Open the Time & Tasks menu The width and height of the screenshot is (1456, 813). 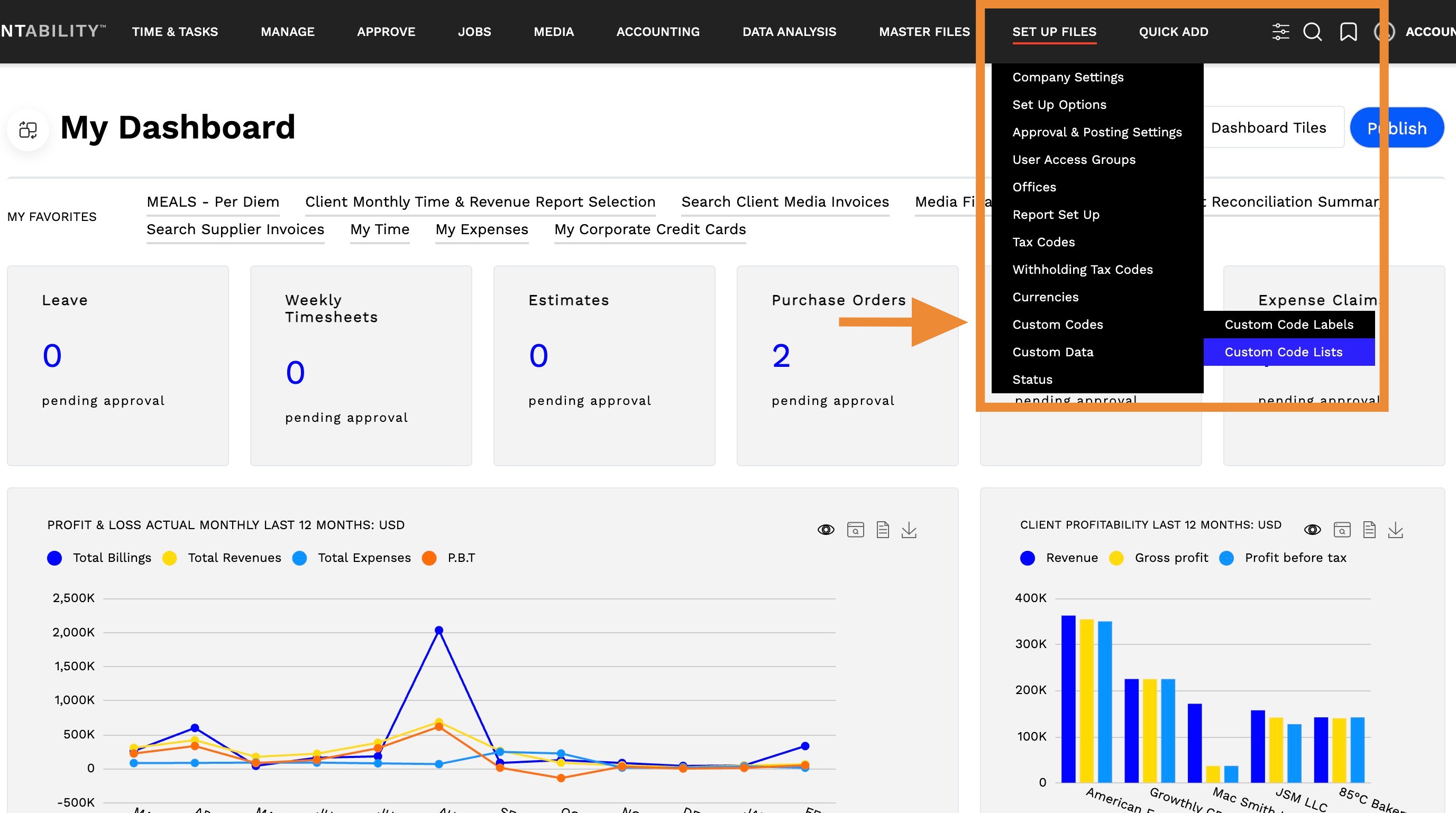(x=175, y=32)
